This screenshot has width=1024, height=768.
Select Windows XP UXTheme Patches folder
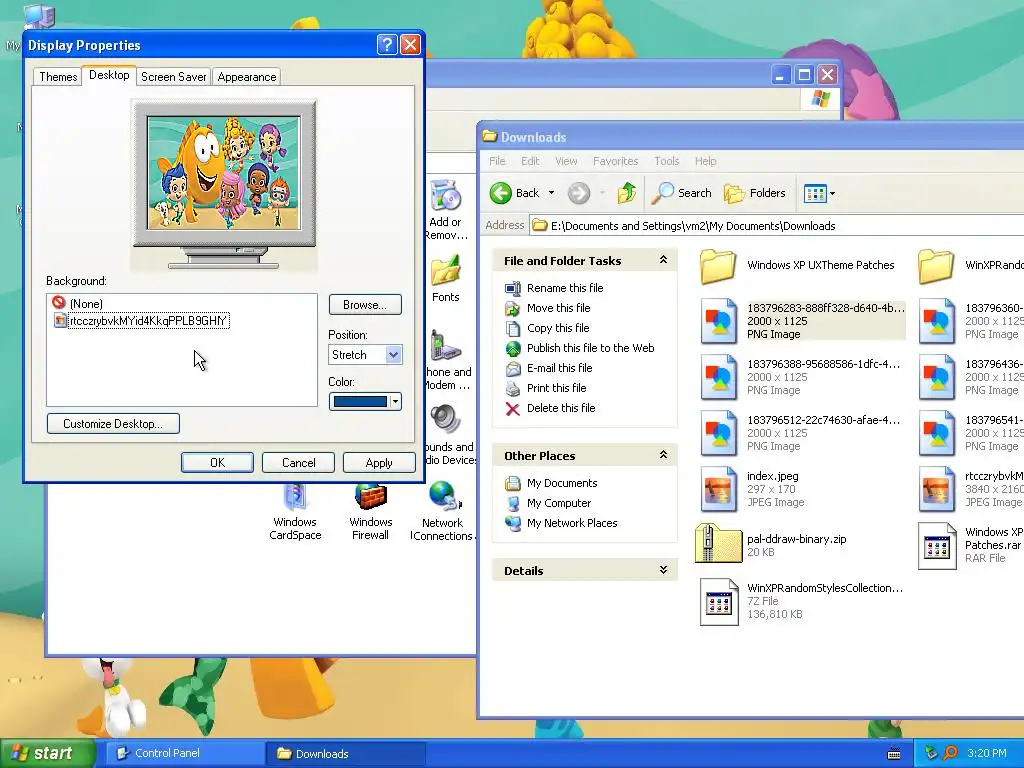click(797, 265)
